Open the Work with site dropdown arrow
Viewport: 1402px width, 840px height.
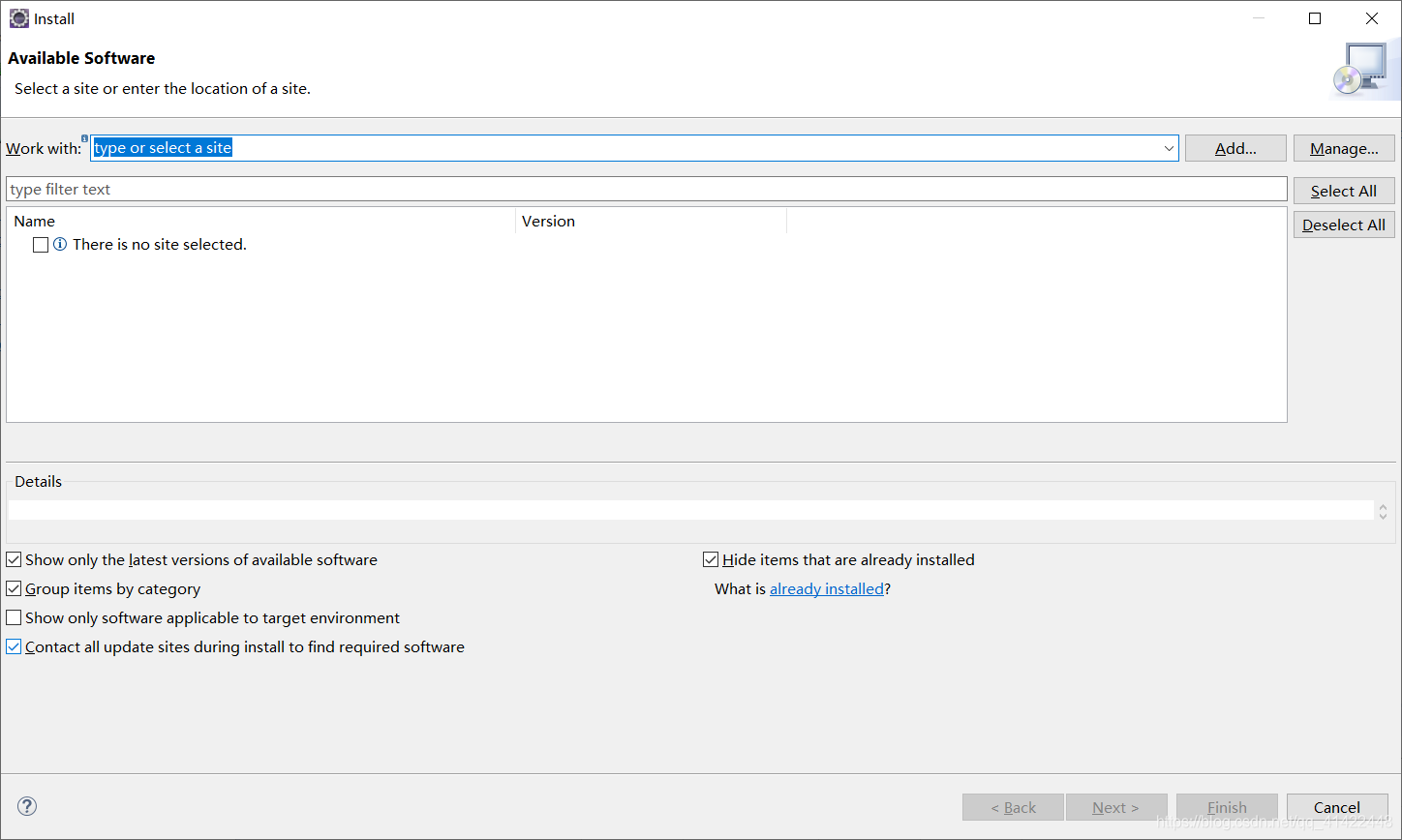(x=1169, y=148)
